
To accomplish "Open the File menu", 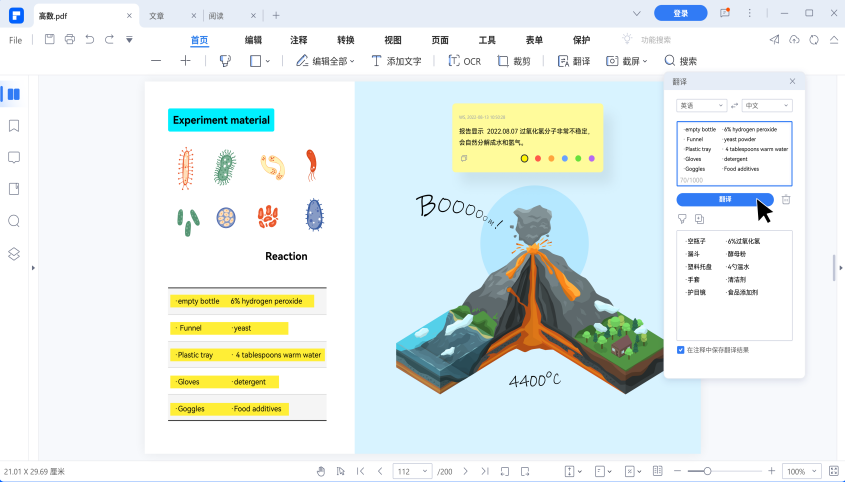I will 16,40.
